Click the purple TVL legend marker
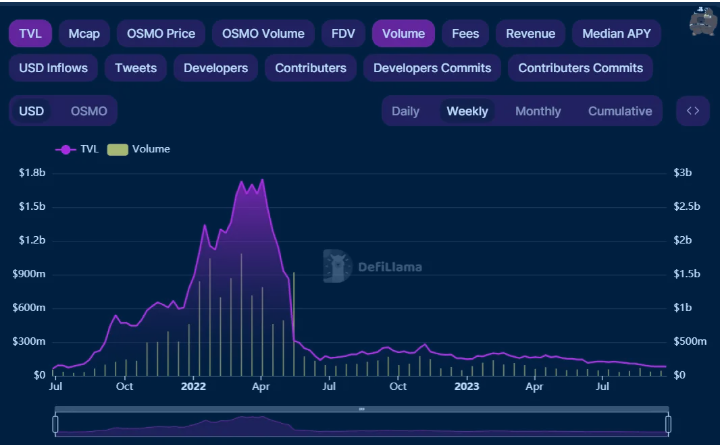The image size is (720, 445). coord(66,150)
